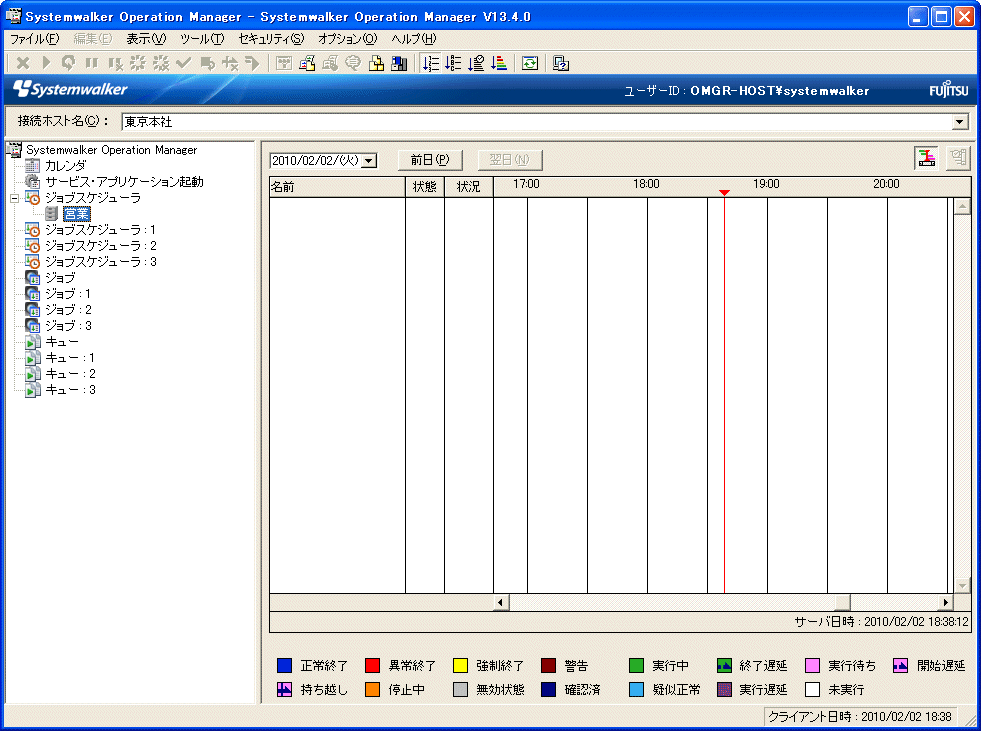Viewport: 981px width, 731px height.
Task: Open the 編集 menu
Action: click(93, 39)
